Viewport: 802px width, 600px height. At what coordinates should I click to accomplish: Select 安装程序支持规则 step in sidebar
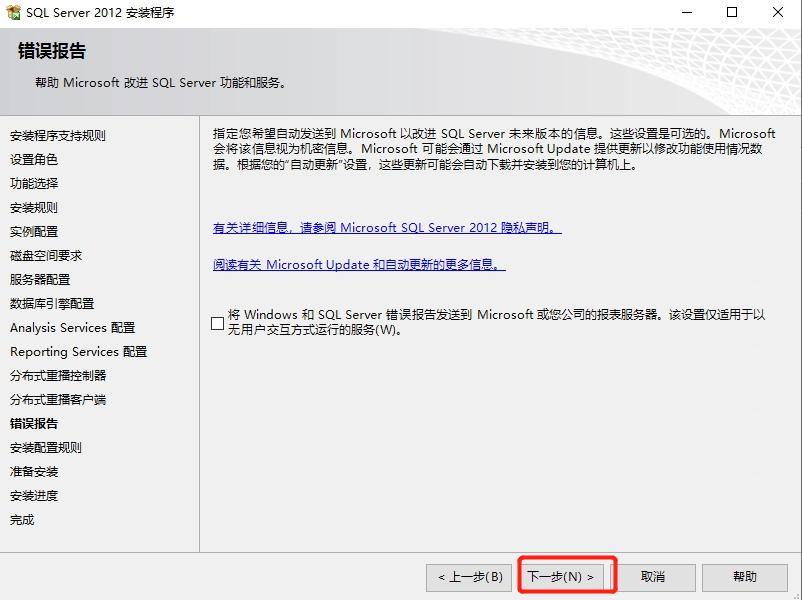coord(58,136)
